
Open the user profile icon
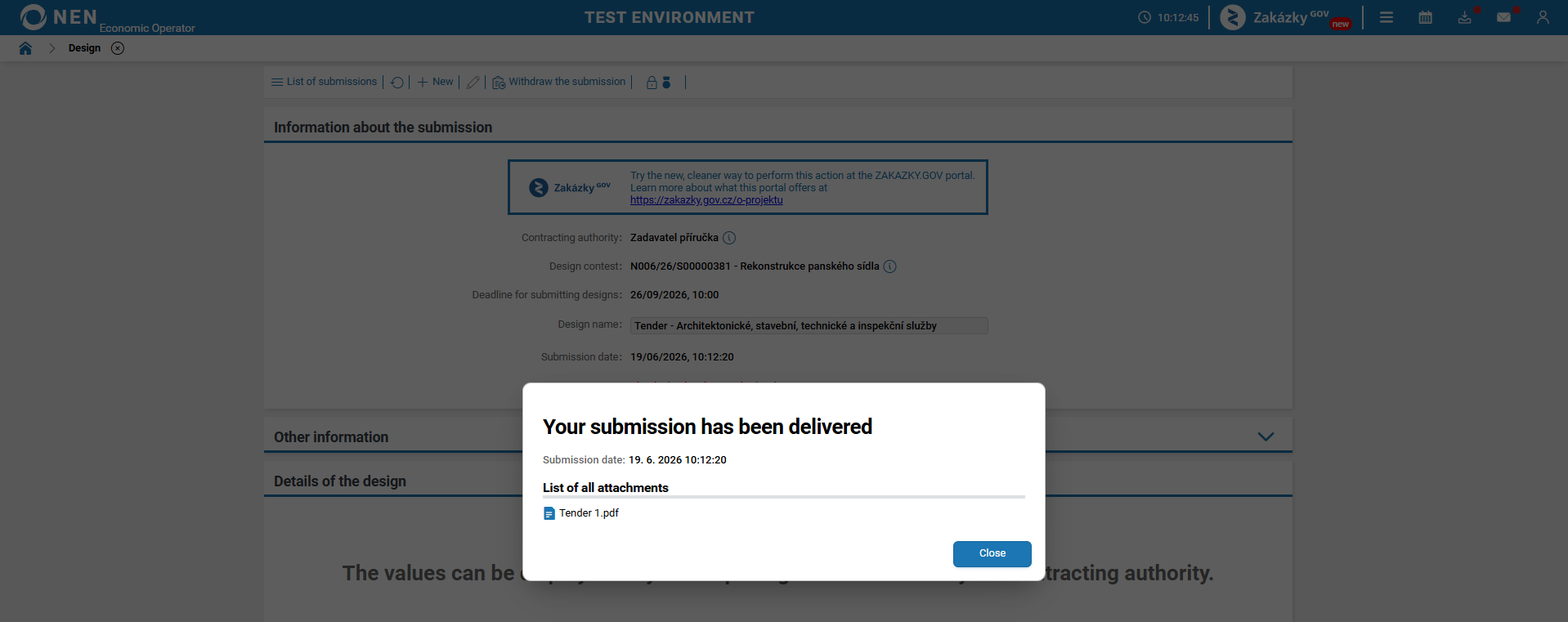[1543, 17]
